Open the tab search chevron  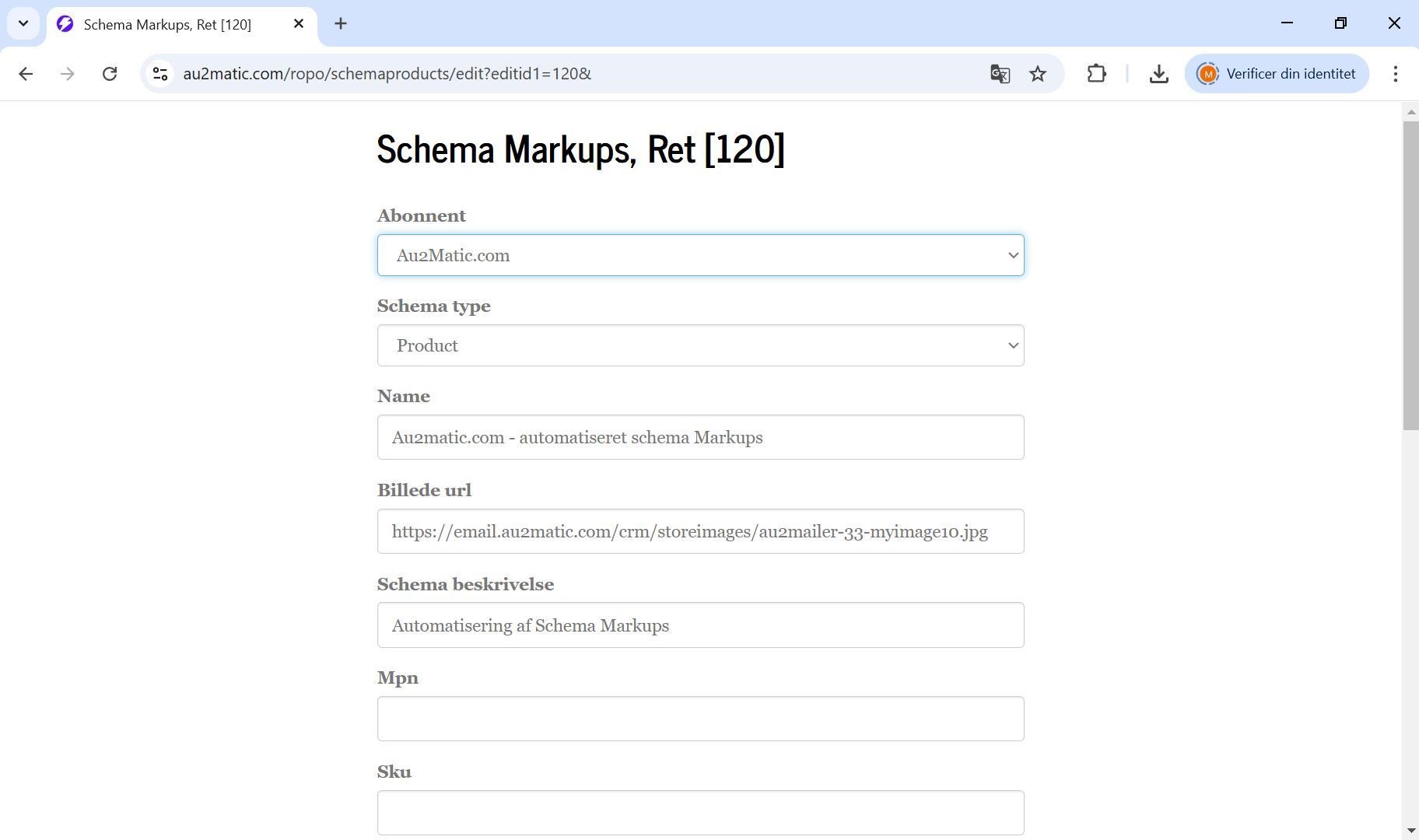(x=23, y=23)
